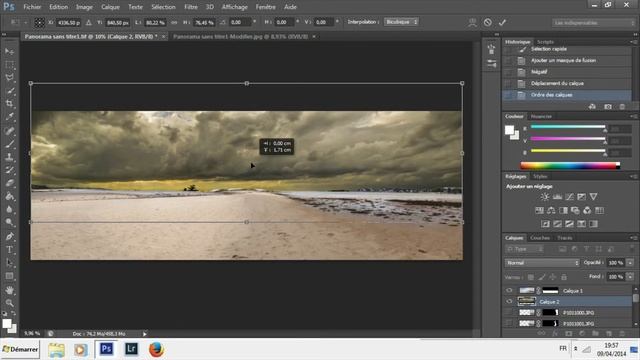
Task: Select the Eyedropper tool
Action: tap(9, 117)
